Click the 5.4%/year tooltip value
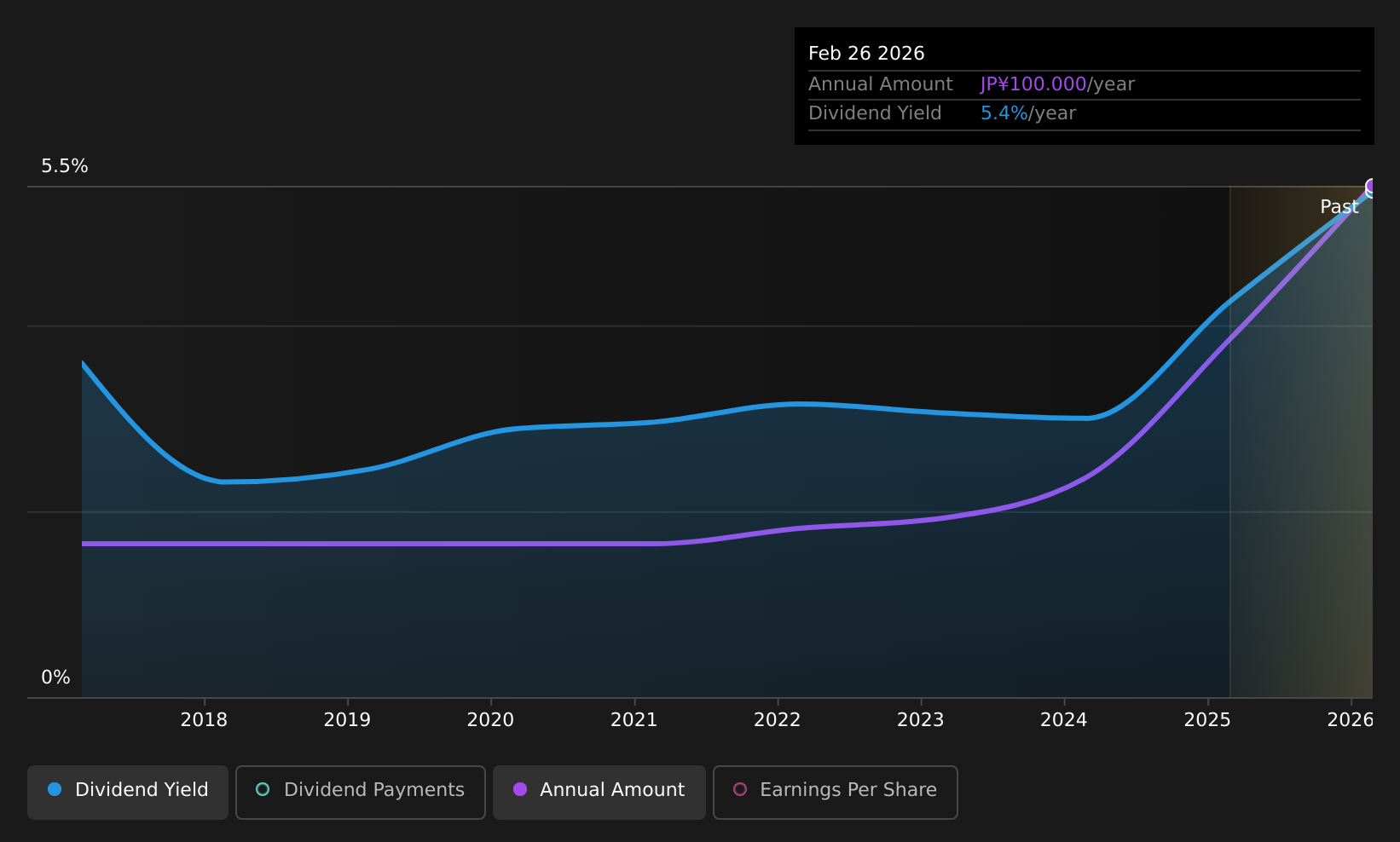Viewport: 1400px width, 842px height. (1028, 113)
